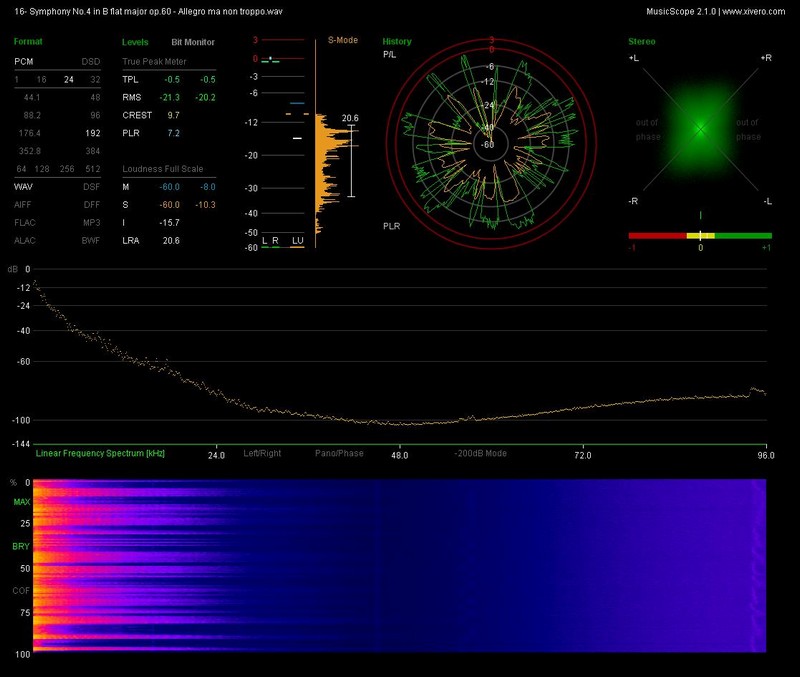Click the 192 sample rate value
The height and width of the screenshot is (677, 800).
tap(93, 133)
